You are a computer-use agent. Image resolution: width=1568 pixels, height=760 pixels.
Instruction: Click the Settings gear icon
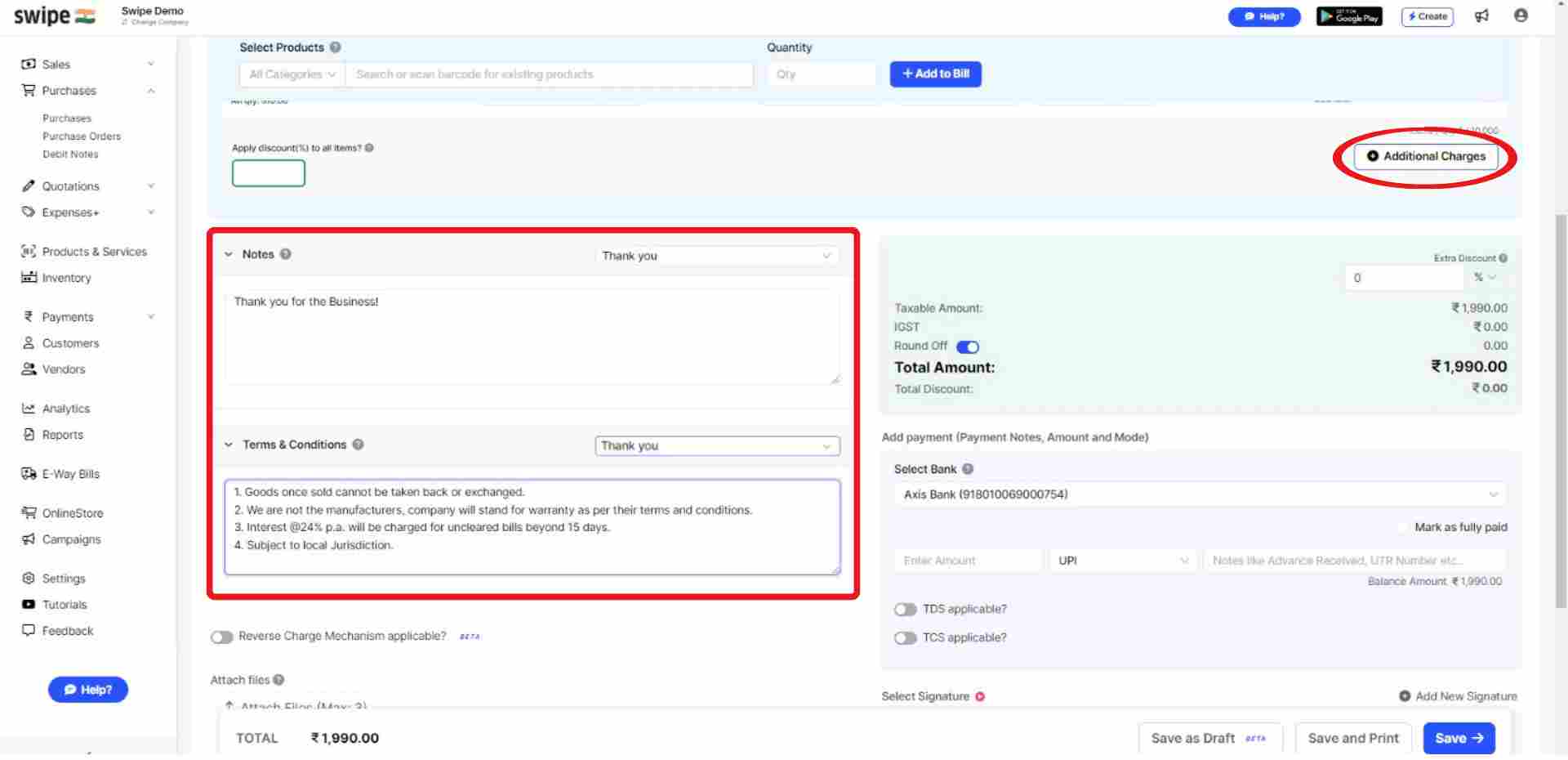pyautogui.click(x=29, y=578)
